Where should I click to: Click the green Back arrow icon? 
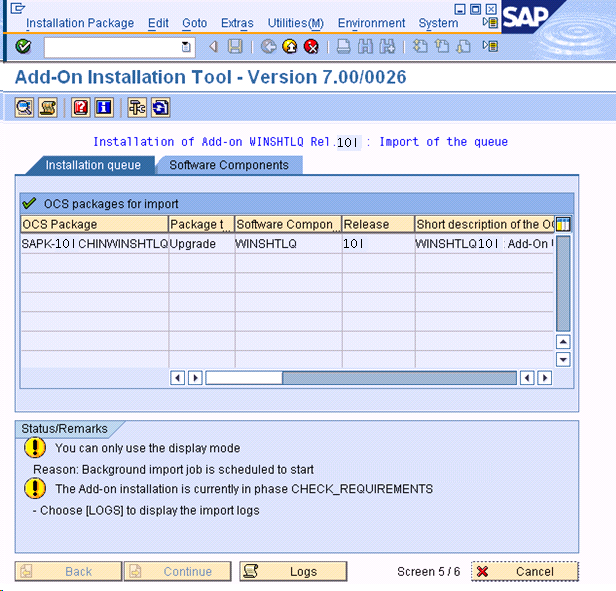[x=268, y=47]
